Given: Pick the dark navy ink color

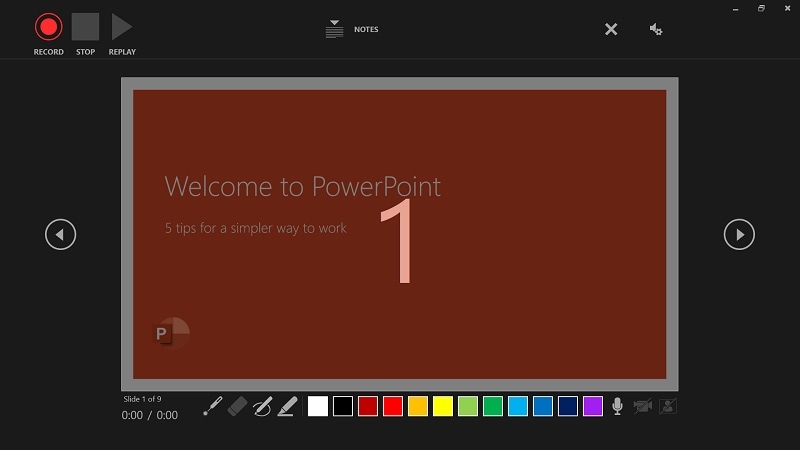Looking at the screenshot, I should tap(568, 406).
